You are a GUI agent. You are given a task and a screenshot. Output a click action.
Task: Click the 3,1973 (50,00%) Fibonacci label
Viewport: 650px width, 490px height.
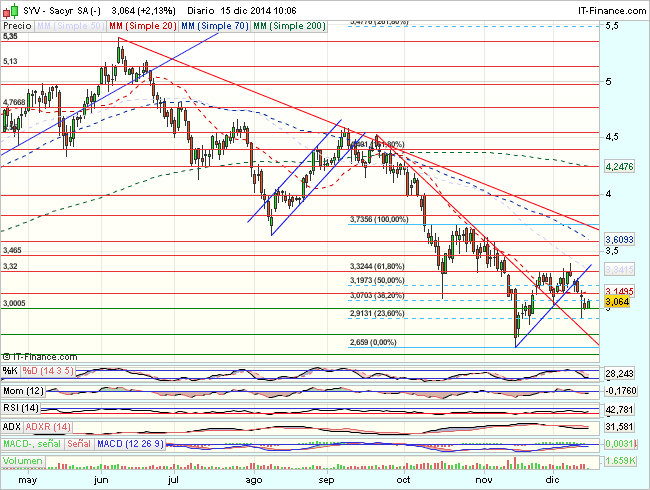tap(377, 281)
